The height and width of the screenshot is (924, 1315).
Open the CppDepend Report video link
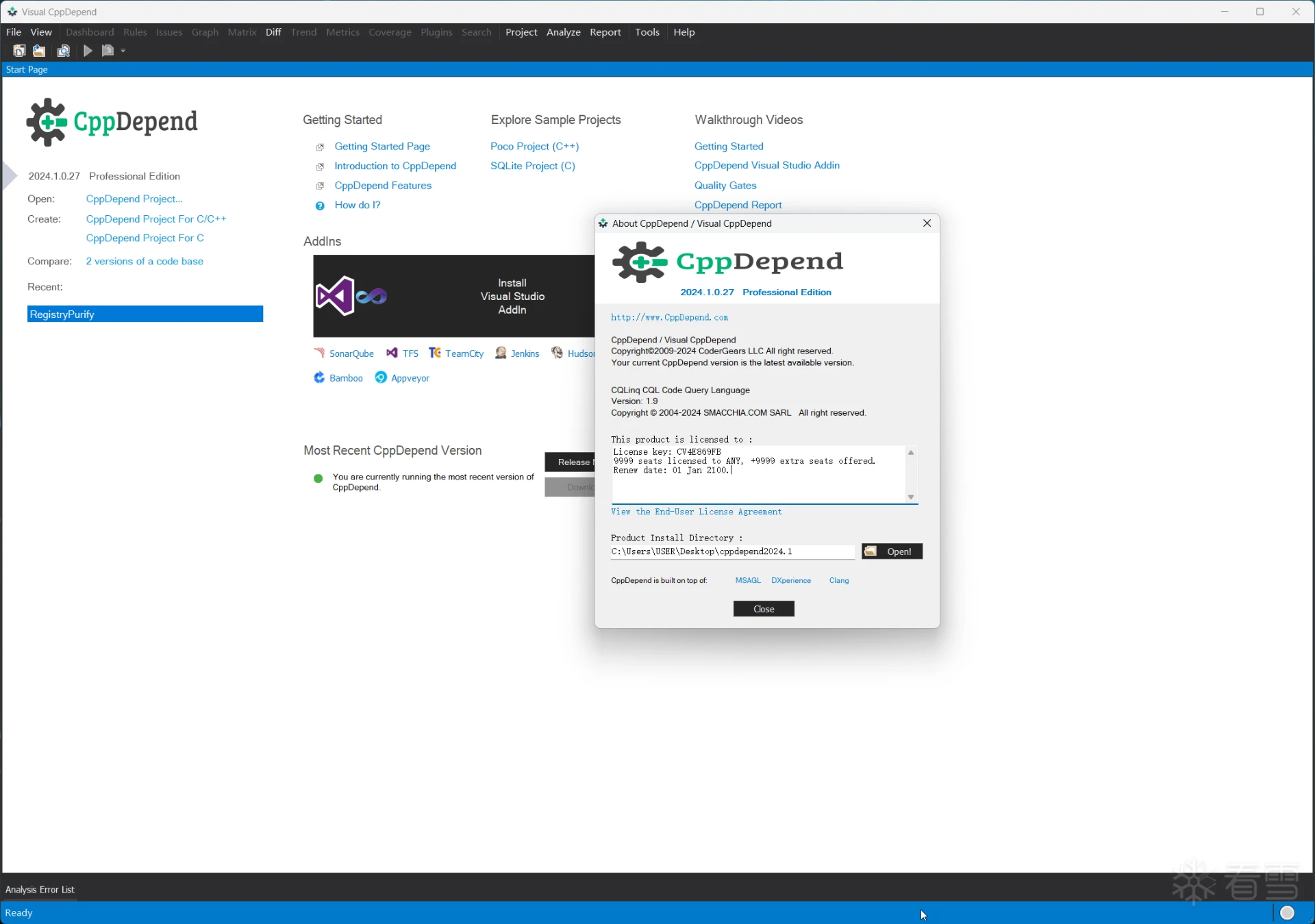[x=738, y=205]
